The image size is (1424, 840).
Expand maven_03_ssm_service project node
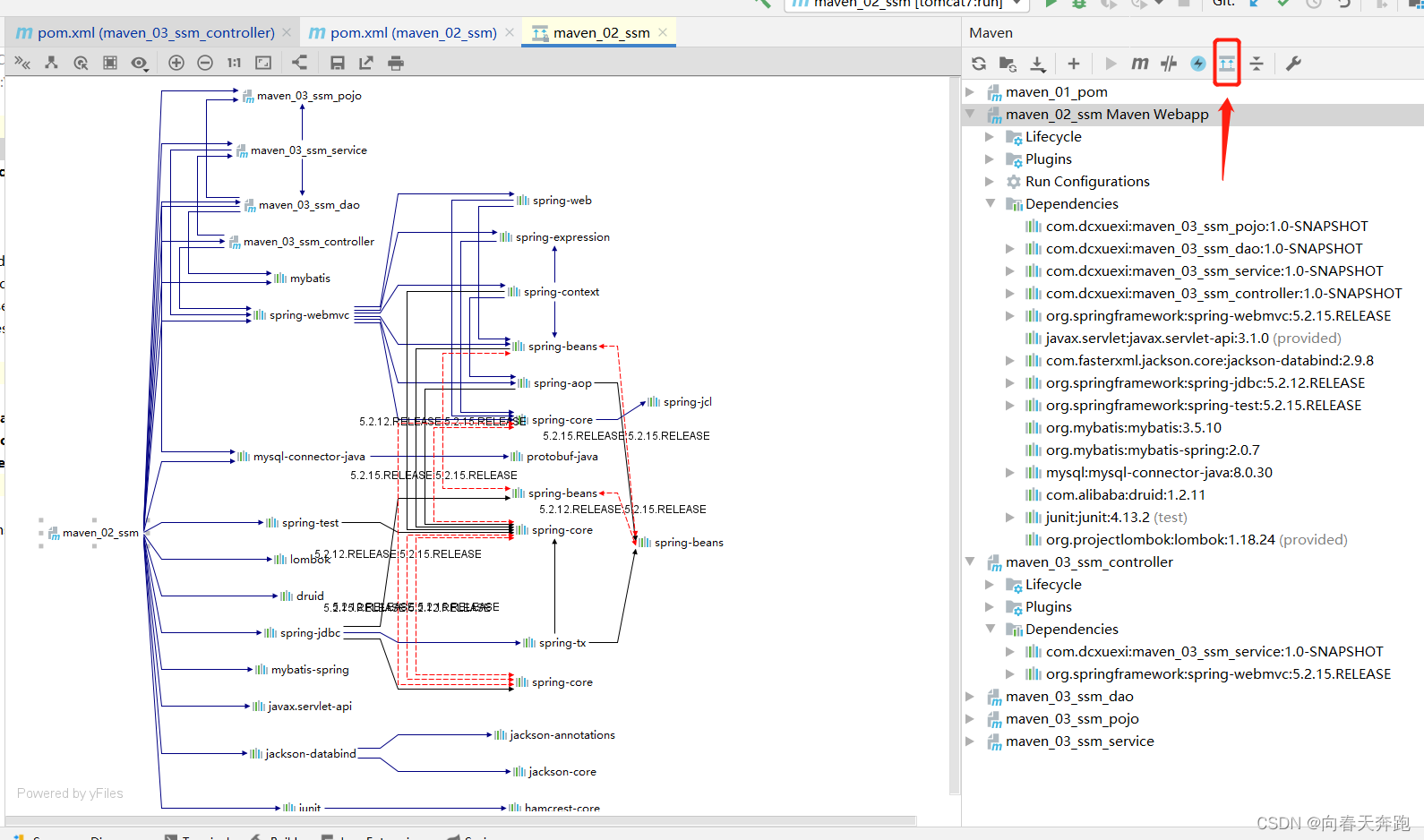tap(970, 741)
